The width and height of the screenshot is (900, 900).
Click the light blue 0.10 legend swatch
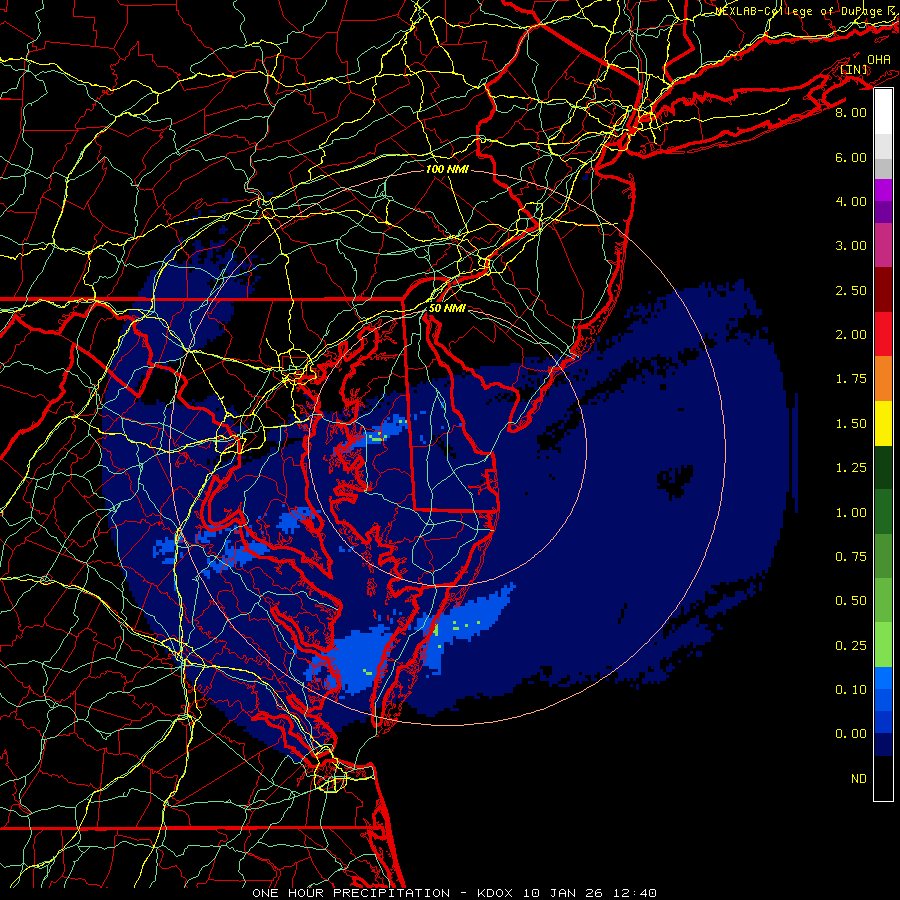pos(883,678)
